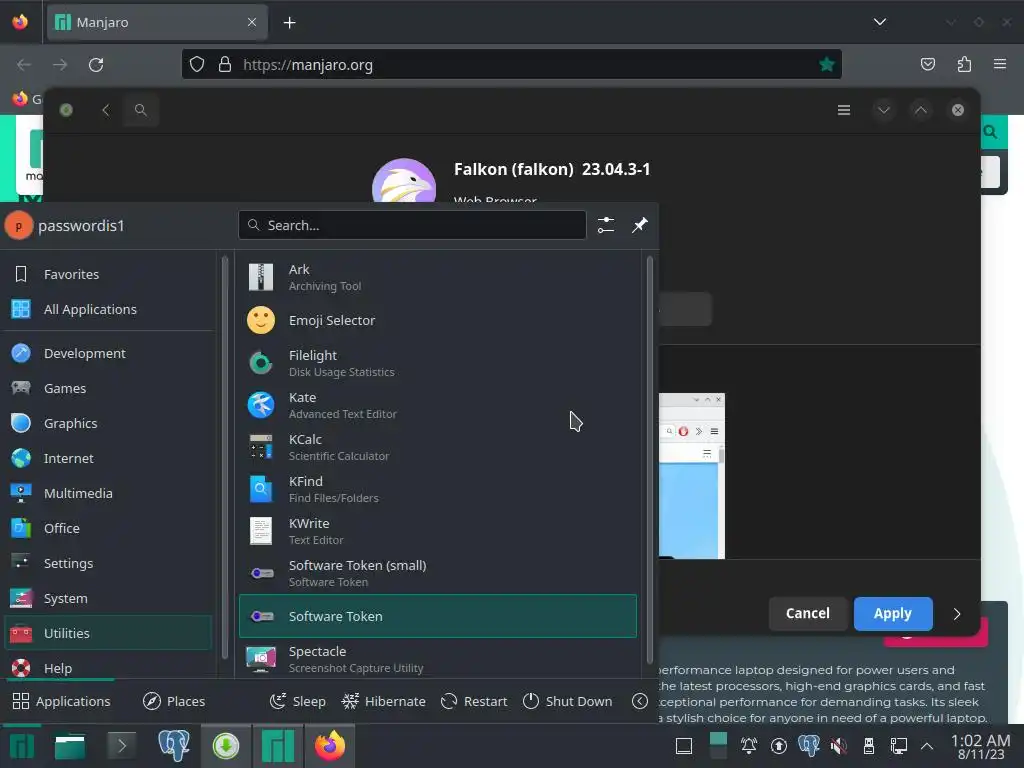1024x768 pixels.
Task: Open Firefox from taskbar
Action: [x=330, y=746]
